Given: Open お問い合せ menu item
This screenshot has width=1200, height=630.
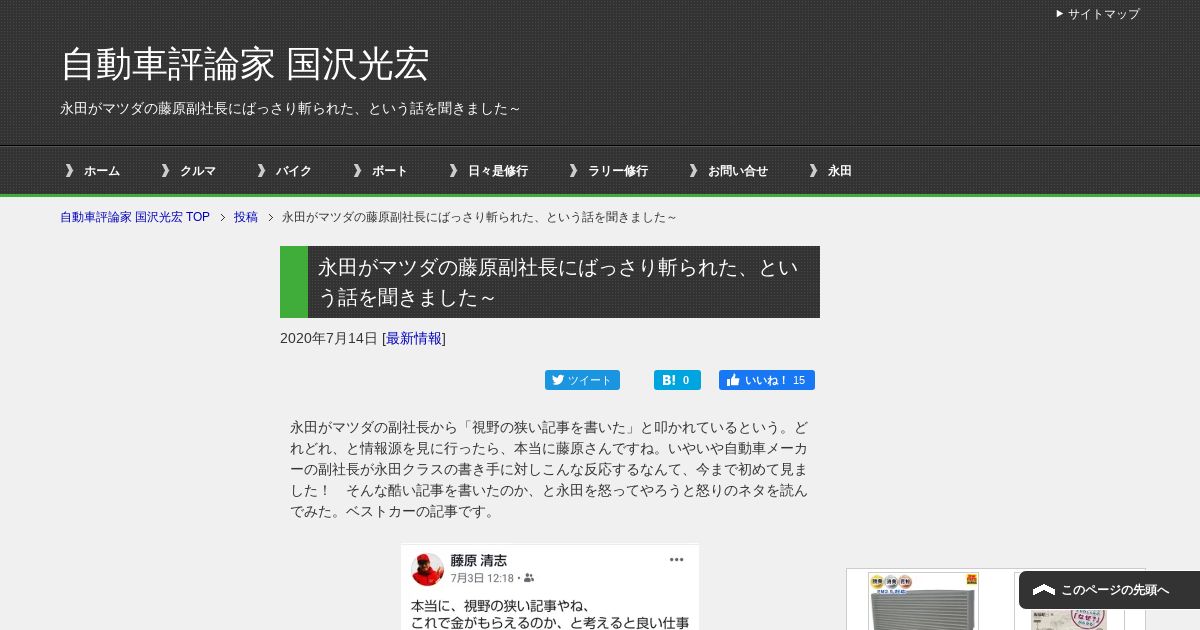Looking at the screenshot, I should (738, 171).
